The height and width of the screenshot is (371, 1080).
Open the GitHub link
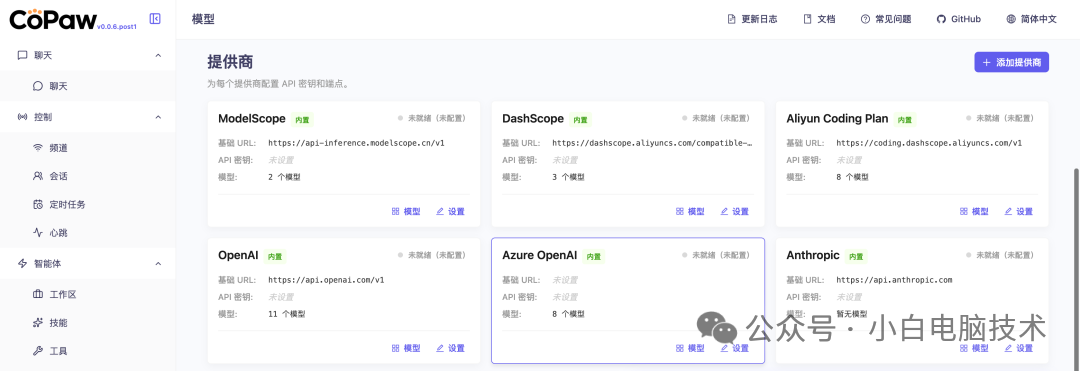pos(959,19)
